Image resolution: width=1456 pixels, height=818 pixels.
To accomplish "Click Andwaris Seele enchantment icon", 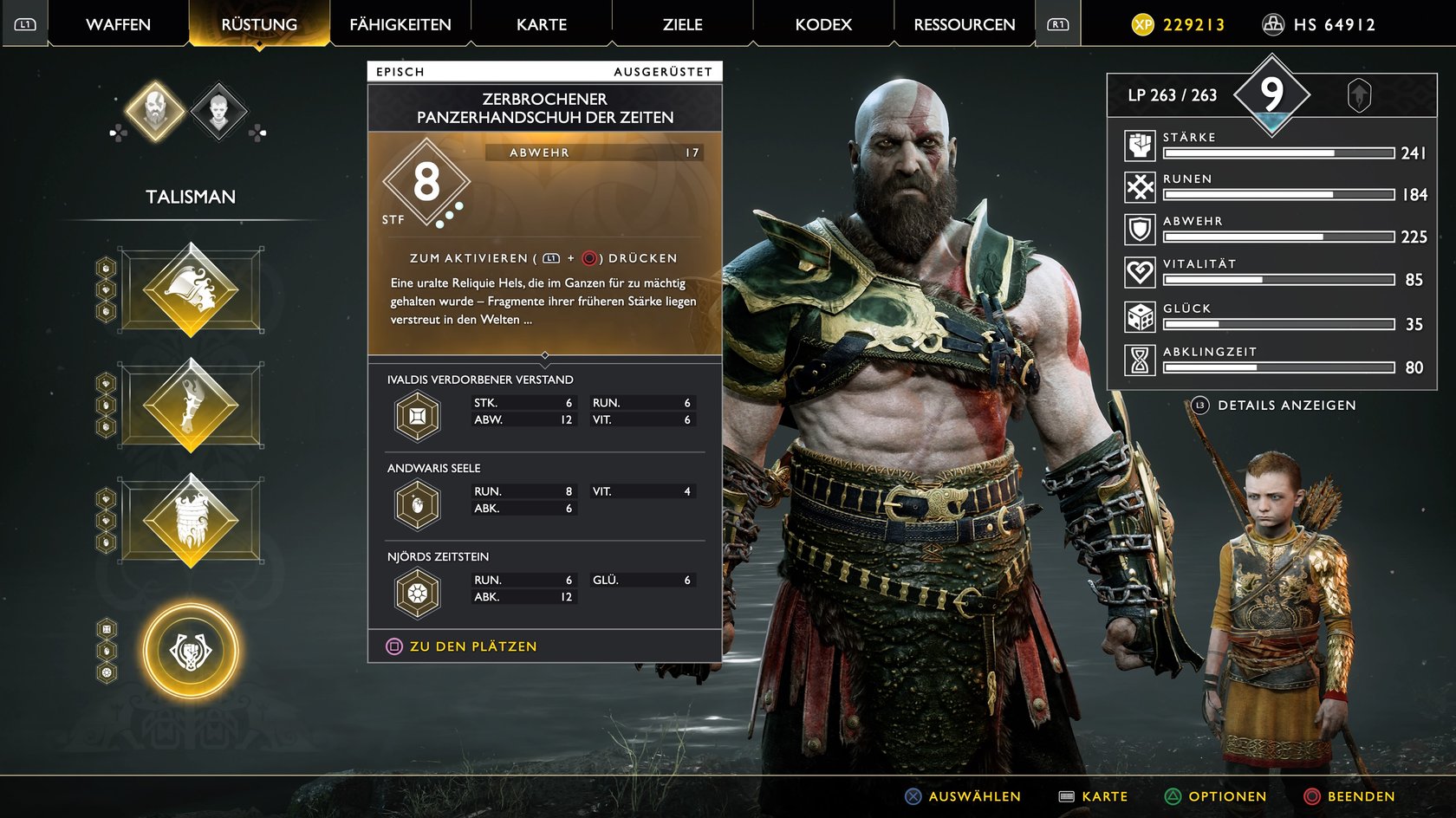I will coord(418,504).
